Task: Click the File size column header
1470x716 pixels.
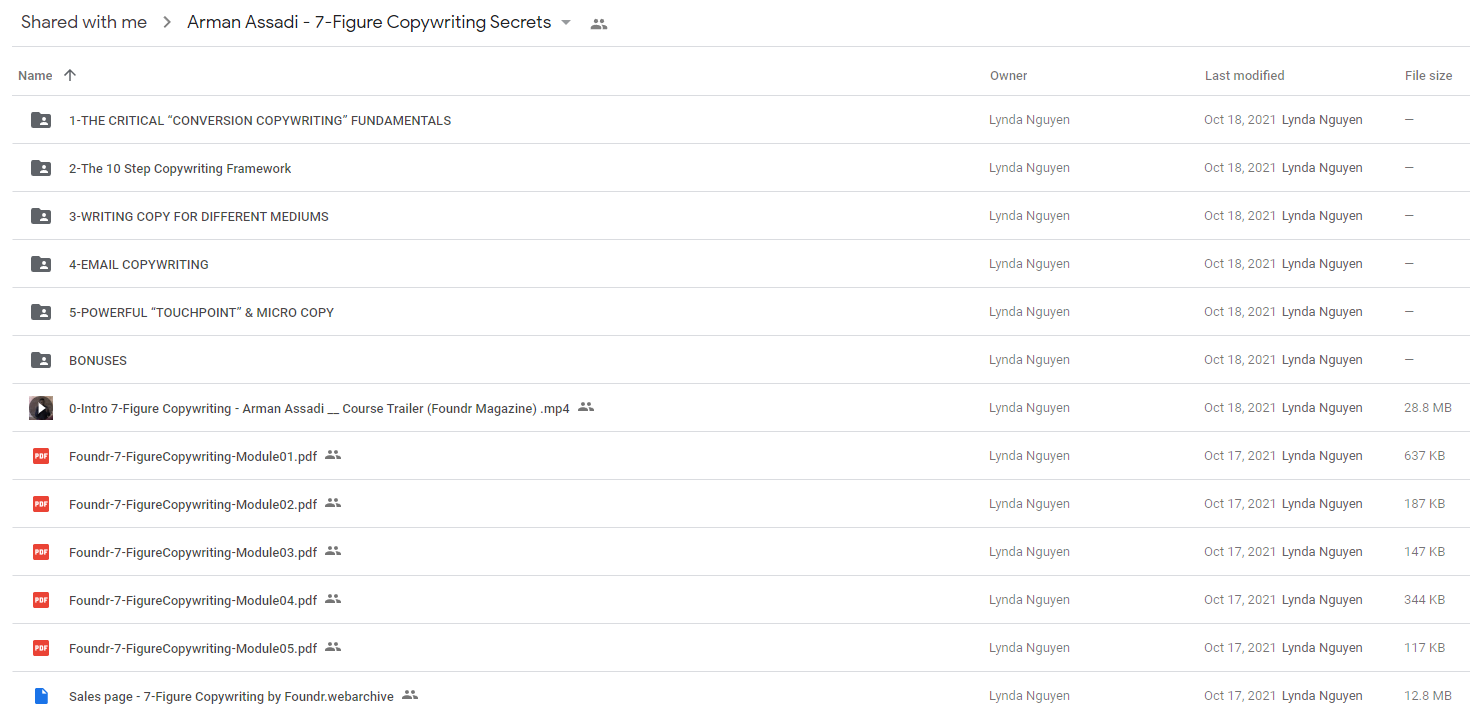Action: pyautogui.click(x=1429, y=76)
